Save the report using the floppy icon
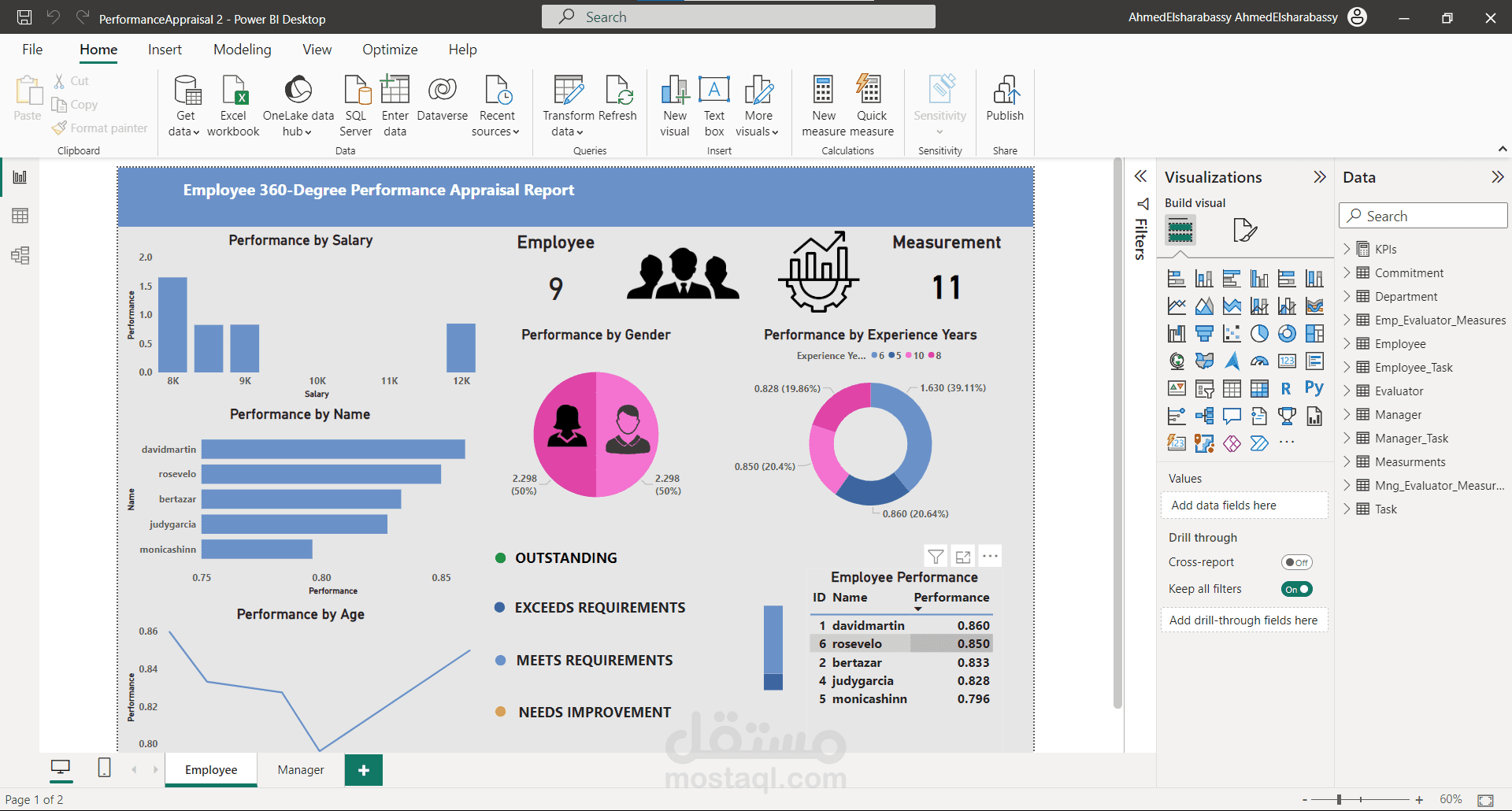1512x811 pixels. [x=24, y=17]
